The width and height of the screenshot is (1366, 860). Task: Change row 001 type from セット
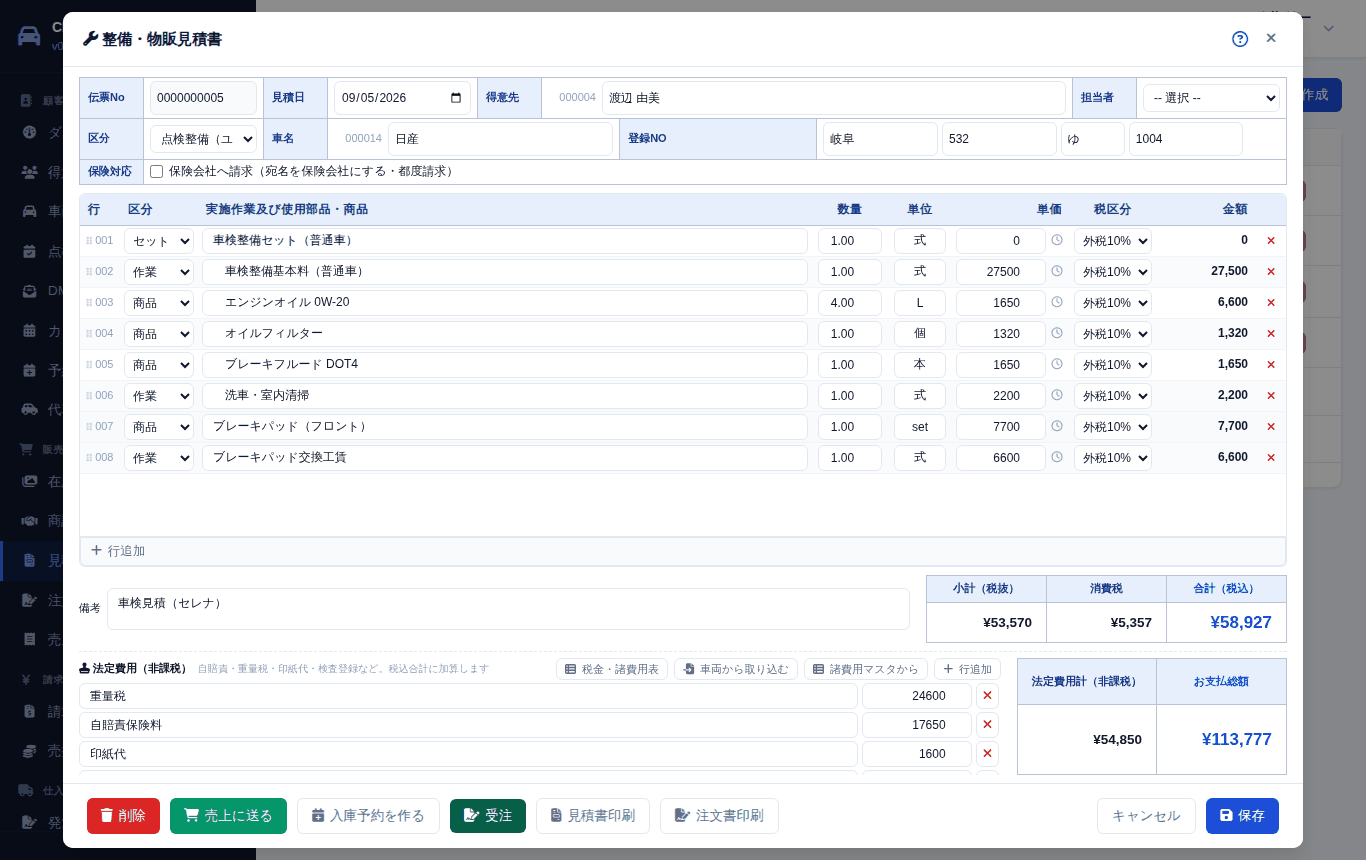pyautogui.click(x=159, y=241)
